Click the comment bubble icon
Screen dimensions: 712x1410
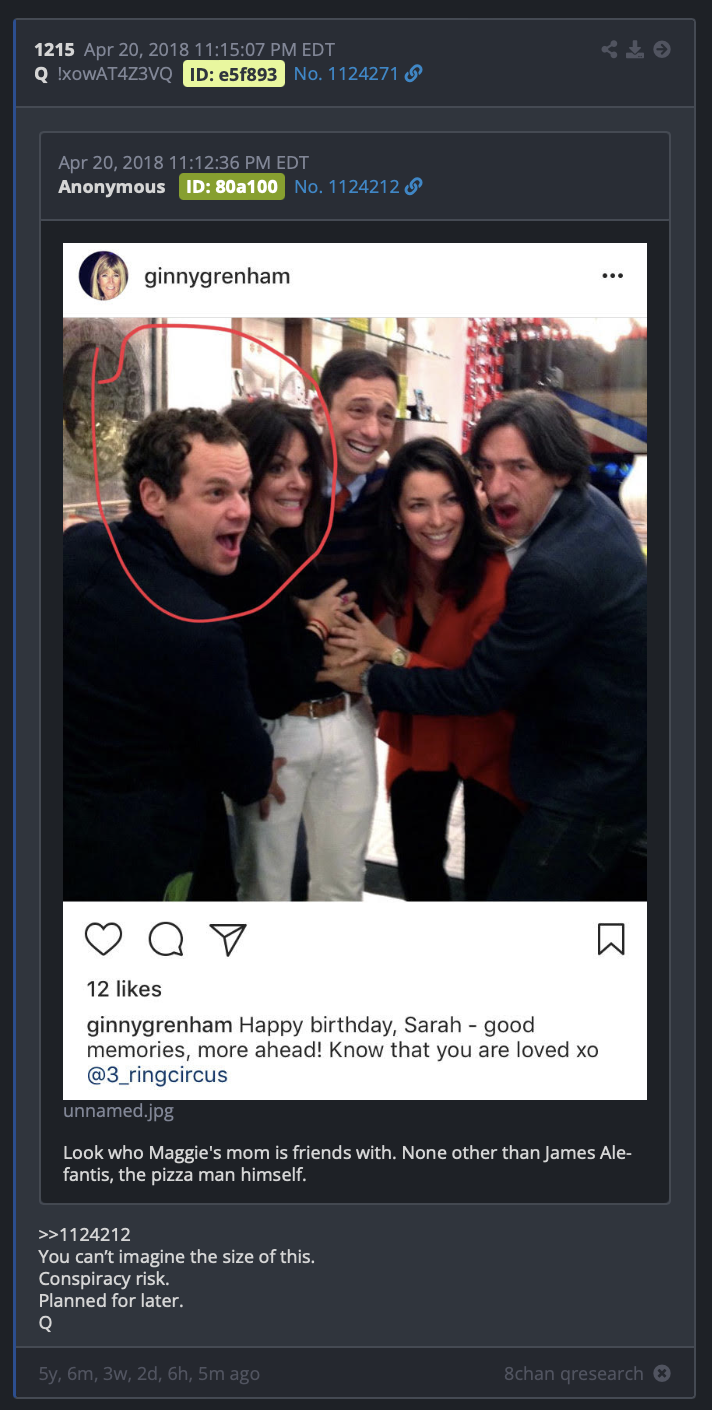pyautogui.click(x=166, y=938)
